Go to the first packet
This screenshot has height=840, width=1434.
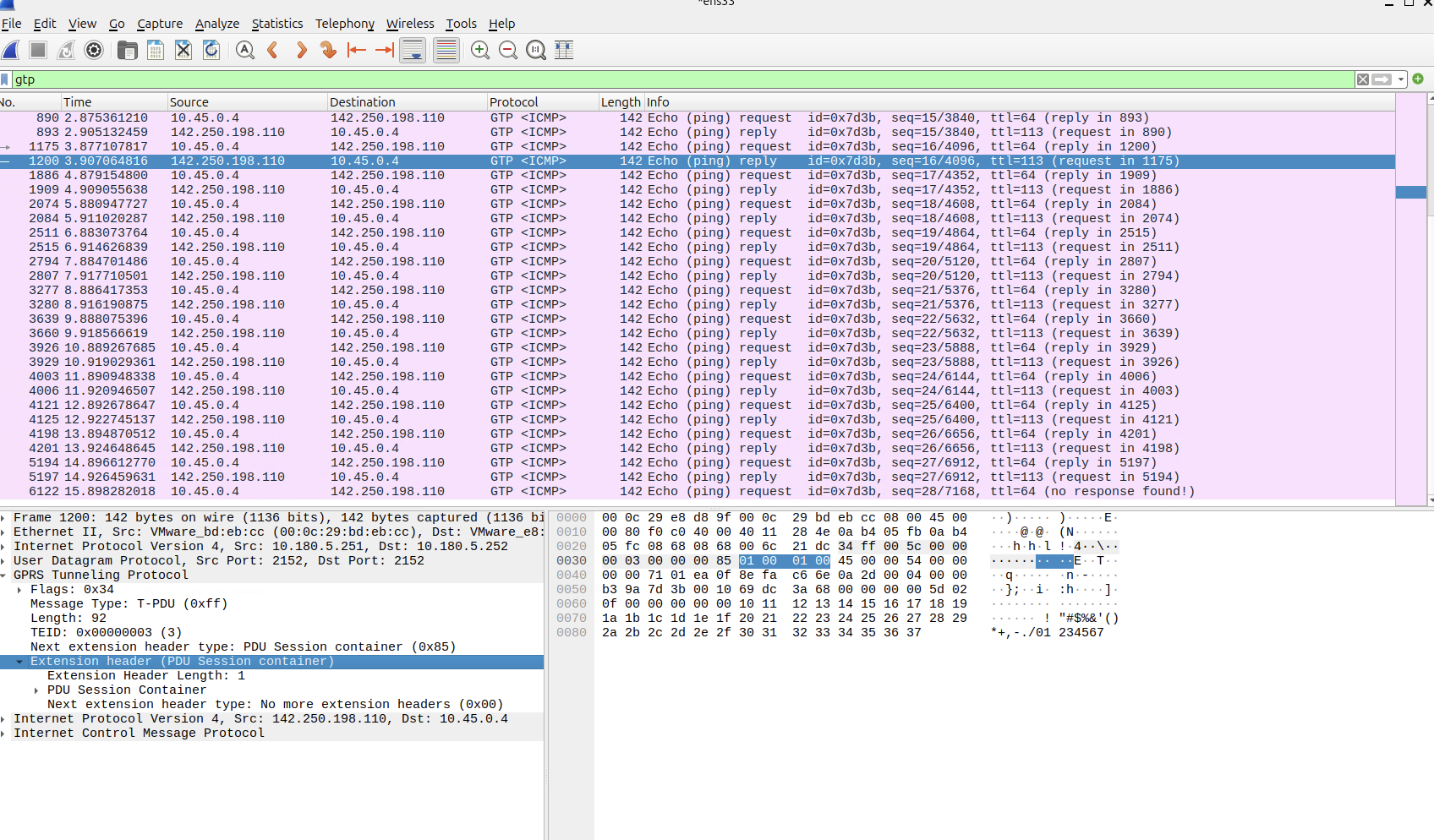tap(357, 51)
